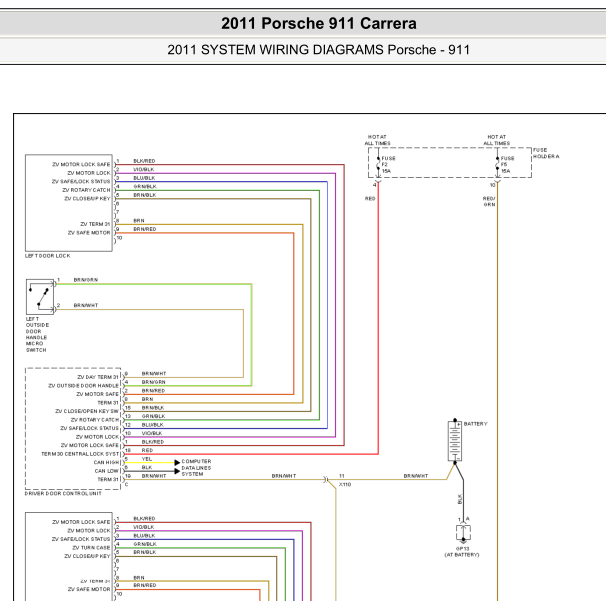Click the battery symbol
The image size is (606, 601).
[455, 441]
